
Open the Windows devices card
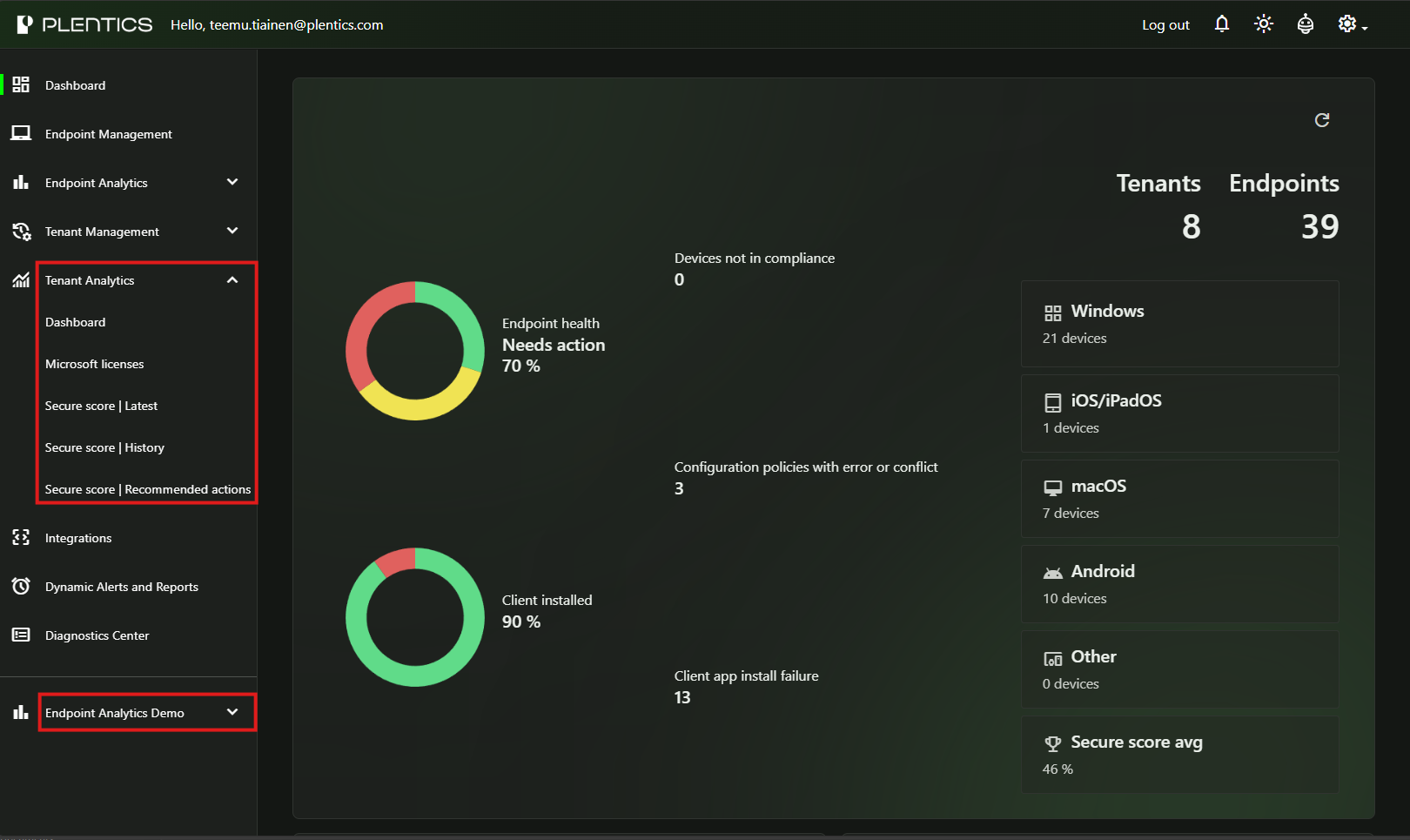pos(1179,324)
